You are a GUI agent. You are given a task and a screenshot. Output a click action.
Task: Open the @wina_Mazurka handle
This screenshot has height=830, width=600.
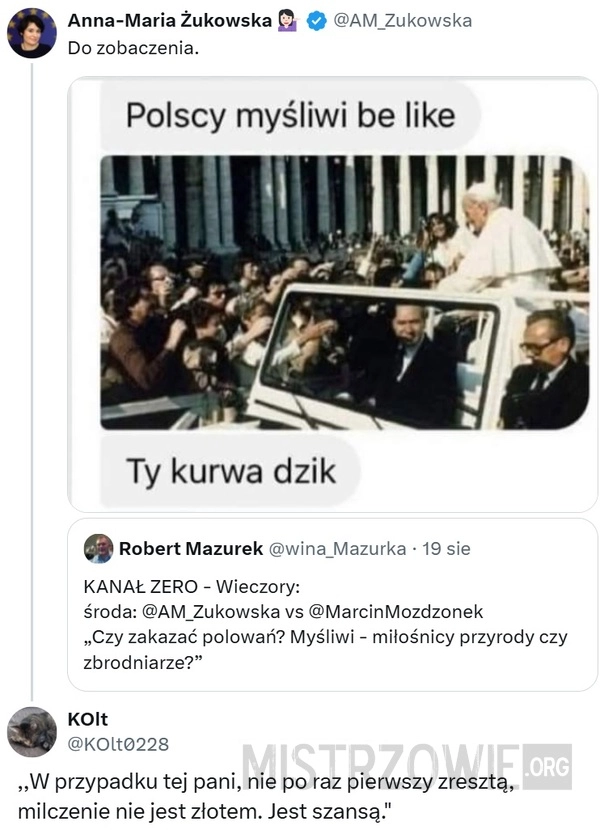[337, 549]
